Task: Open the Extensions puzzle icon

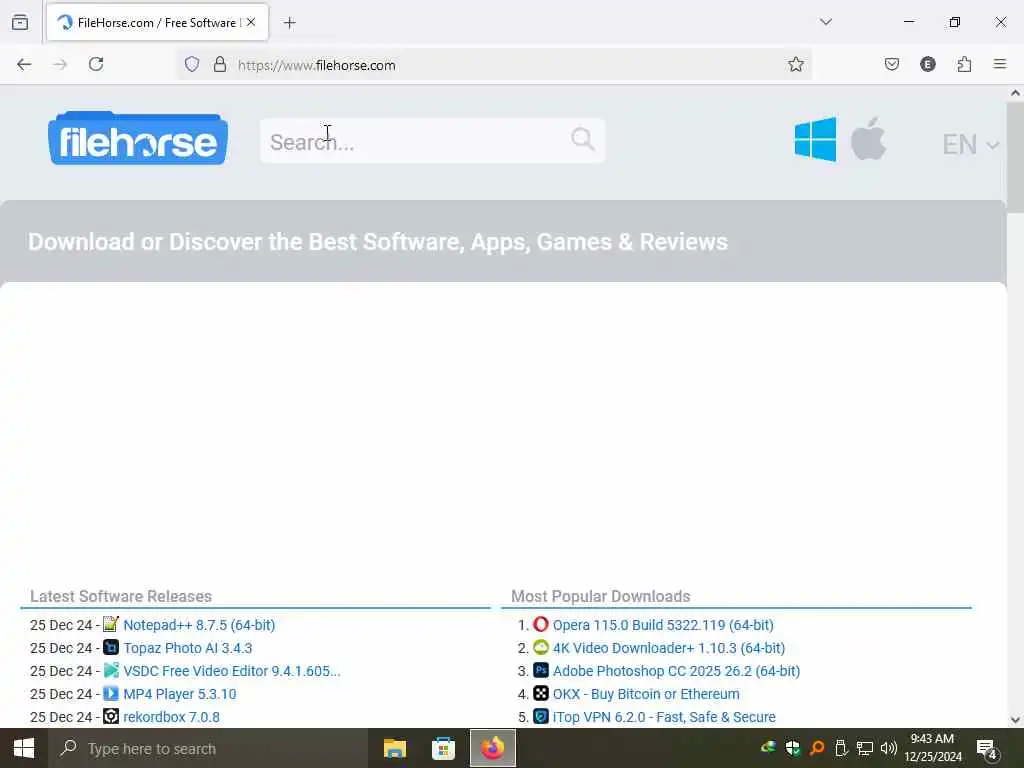Action: pyautogui.click(x=964, y=64)
